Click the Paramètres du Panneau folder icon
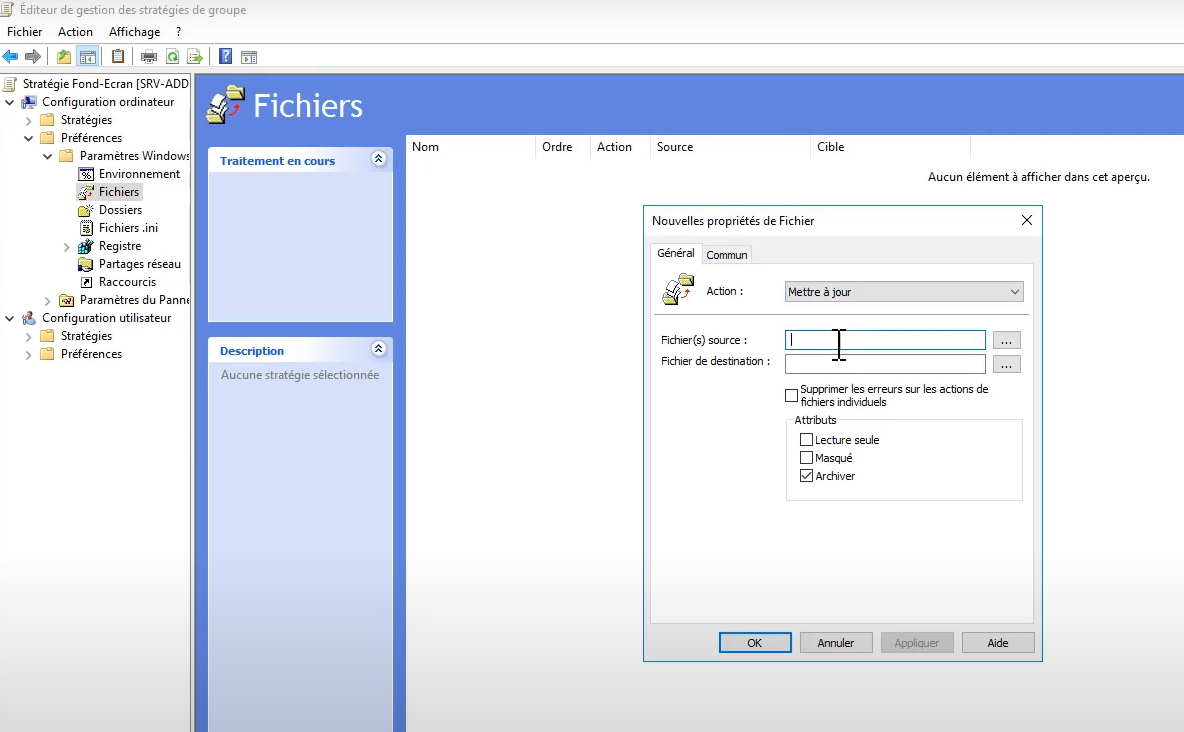Viewport: 1184px width, 732px height. (x=66, y=300)
